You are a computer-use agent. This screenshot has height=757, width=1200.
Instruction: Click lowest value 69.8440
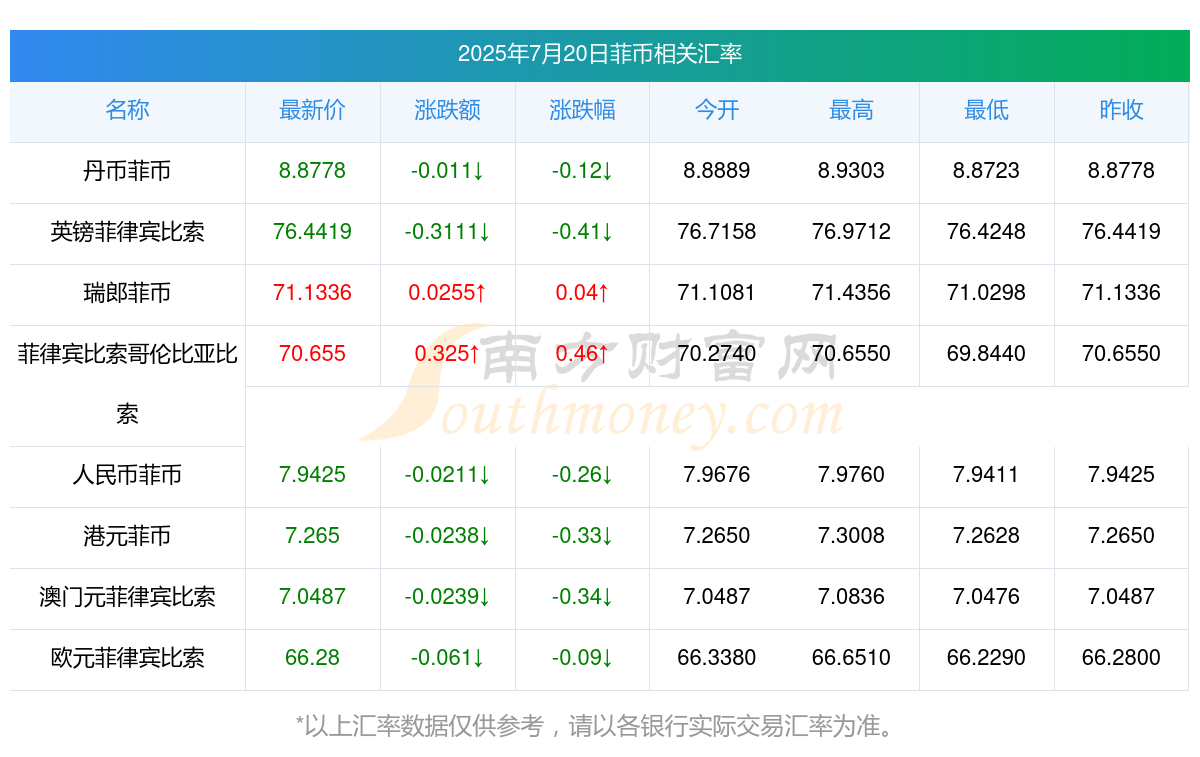pos(986,354)
